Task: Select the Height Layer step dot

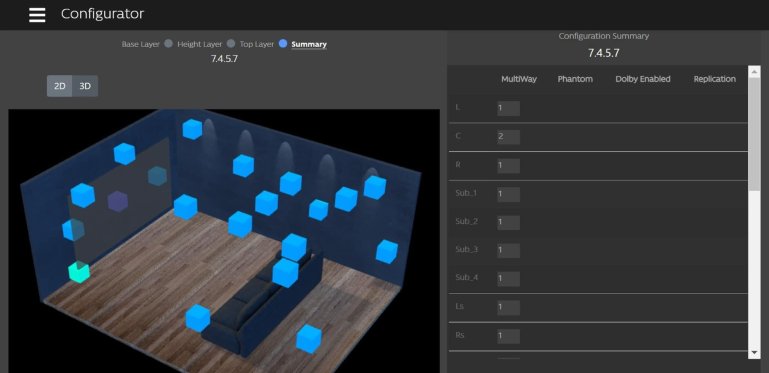Action: point(231,44)
